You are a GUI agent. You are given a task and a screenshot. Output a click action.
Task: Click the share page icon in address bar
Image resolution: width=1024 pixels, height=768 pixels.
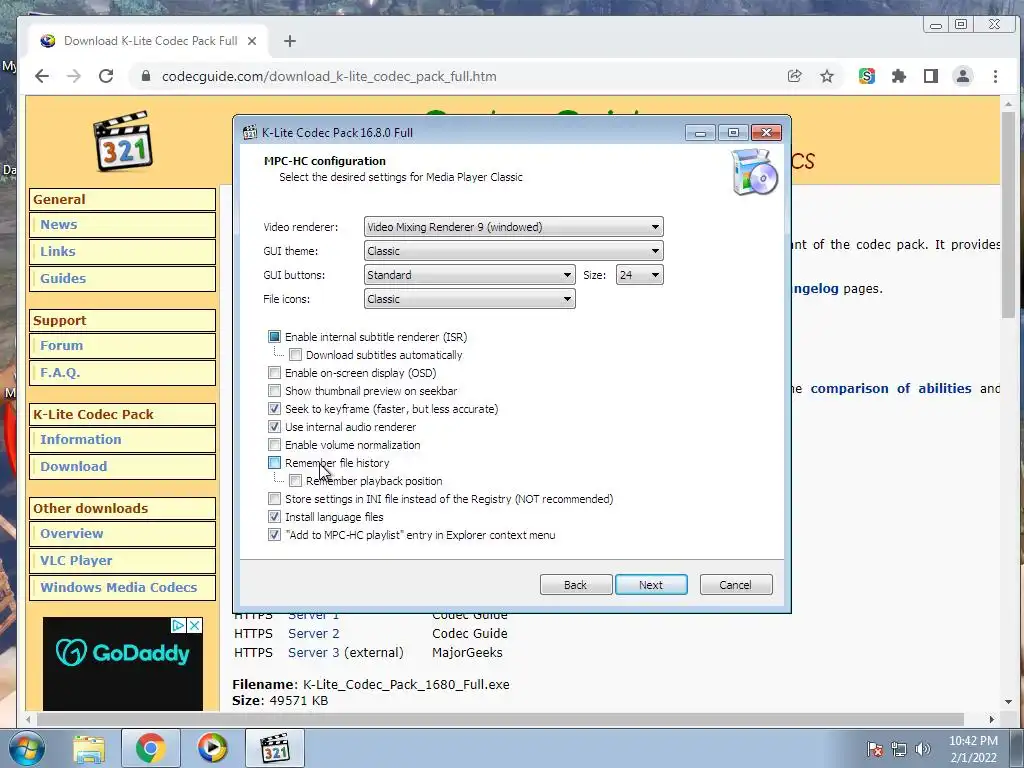[795, 76]
